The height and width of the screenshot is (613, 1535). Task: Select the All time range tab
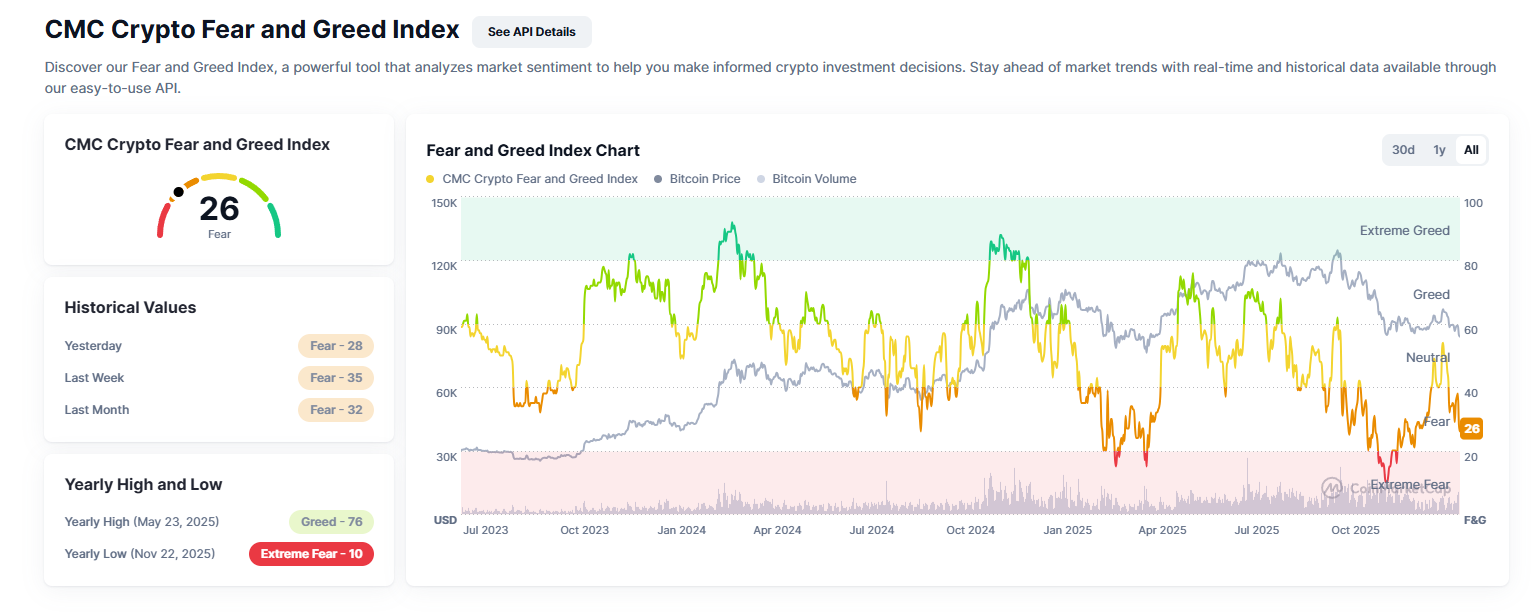(x=1471, y=150)
